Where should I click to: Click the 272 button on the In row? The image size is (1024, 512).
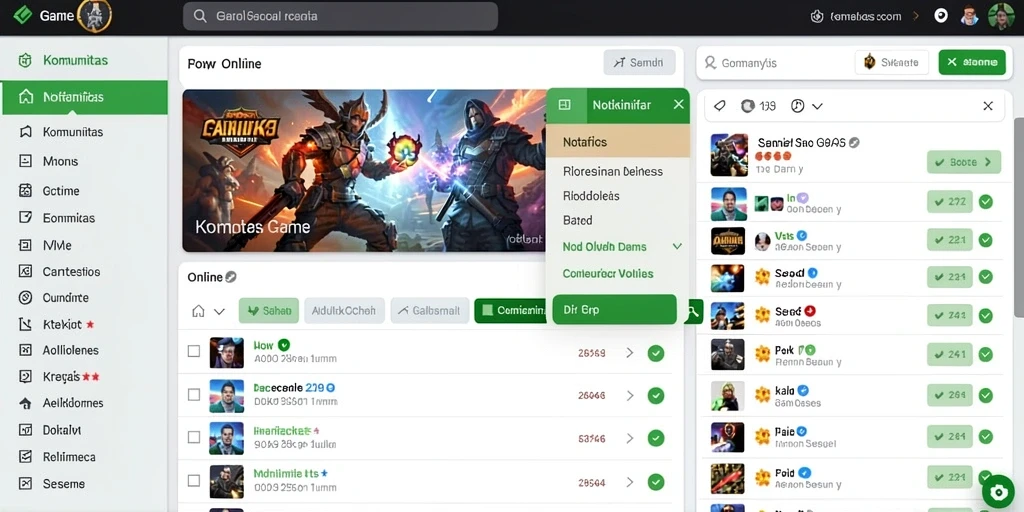[x=950, y=202]
